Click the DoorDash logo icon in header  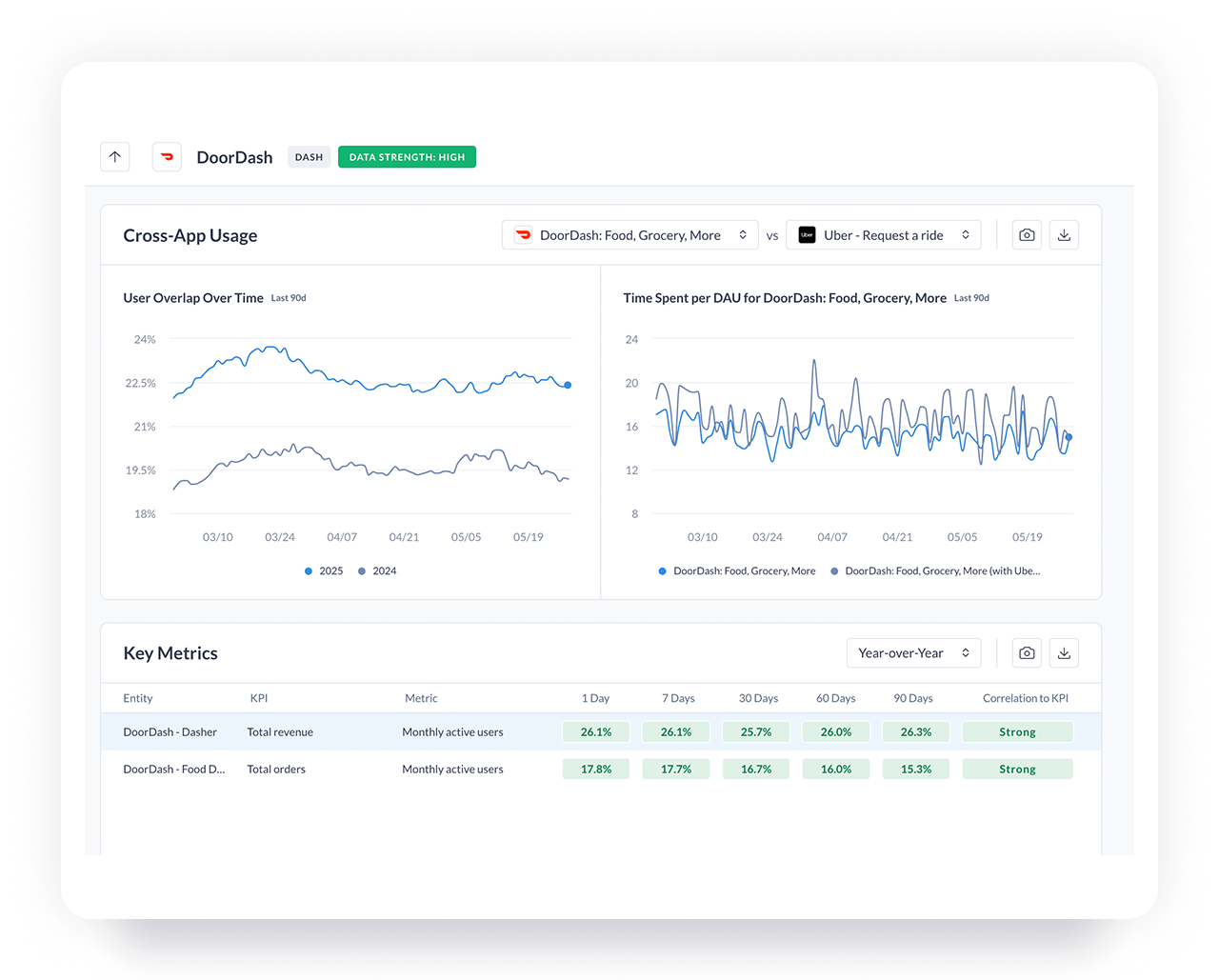[x=167, y=157]
